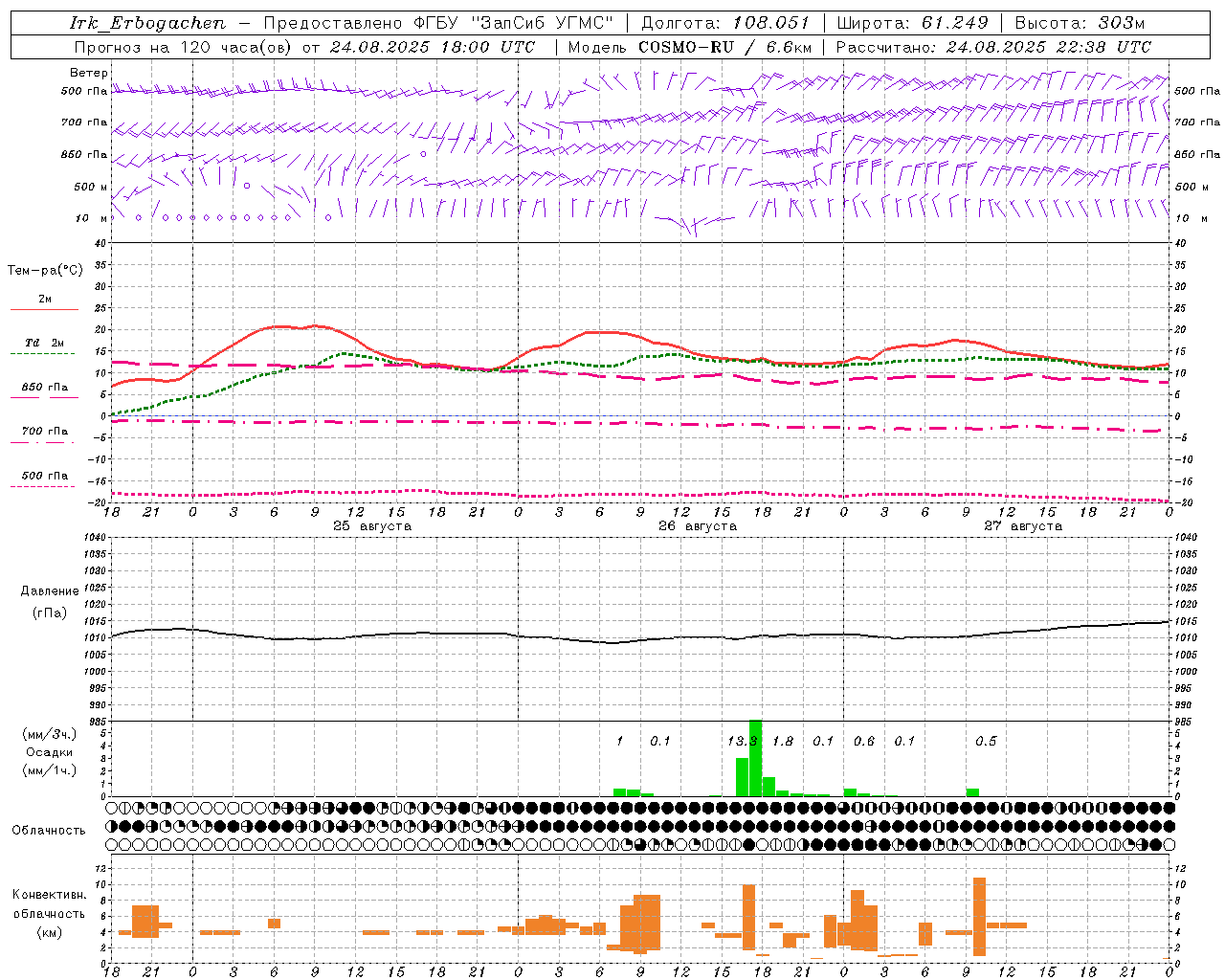This screenshot has width=1225, height=980.
Task: Click the Конвективн. облачность (км) label
Action: point(50,913)
